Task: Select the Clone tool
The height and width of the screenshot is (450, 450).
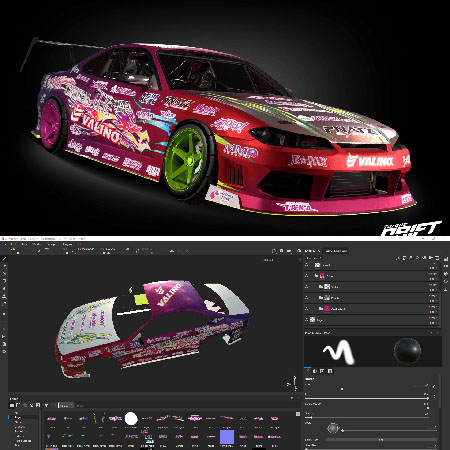Action: (4, 296)
